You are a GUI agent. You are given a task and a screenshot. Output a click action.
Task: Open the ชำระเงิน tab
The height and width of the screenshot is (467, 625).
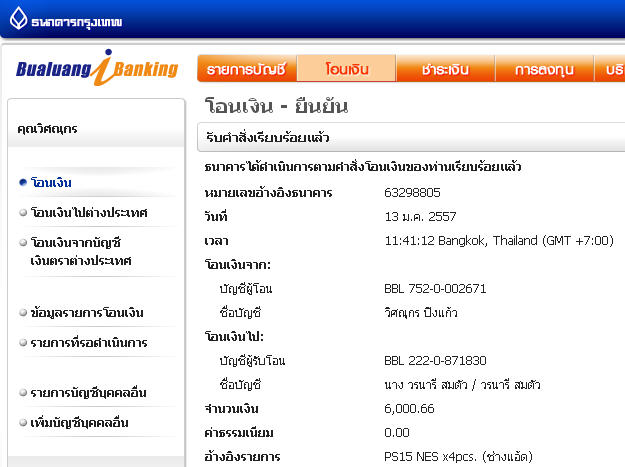[x=445, y=69]
